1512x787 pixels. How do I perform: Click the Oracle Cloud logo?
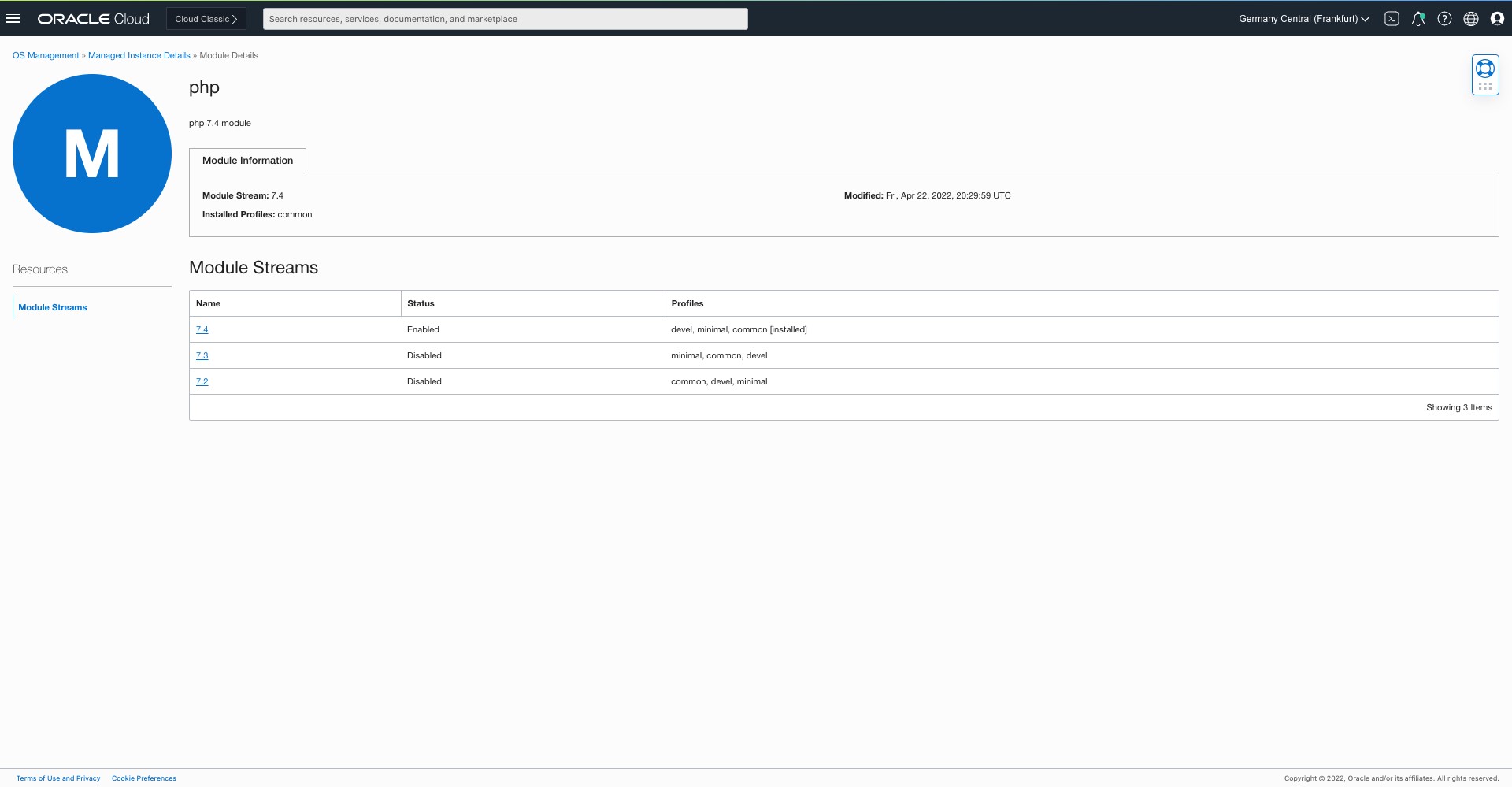point(92,18)
